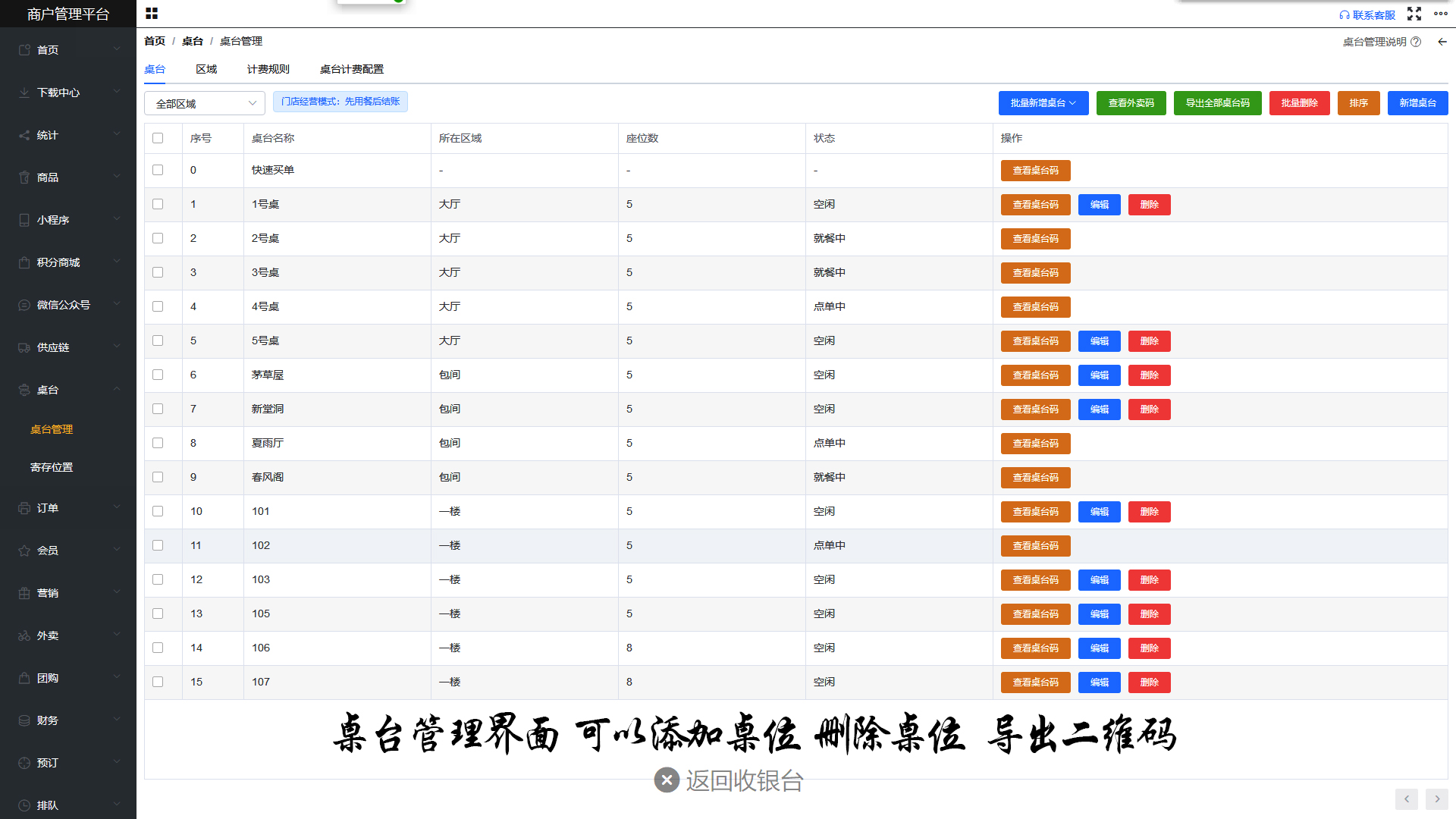
Task: Open the 寄存位置 sidebar submenu item
Action: click(52, 467)
